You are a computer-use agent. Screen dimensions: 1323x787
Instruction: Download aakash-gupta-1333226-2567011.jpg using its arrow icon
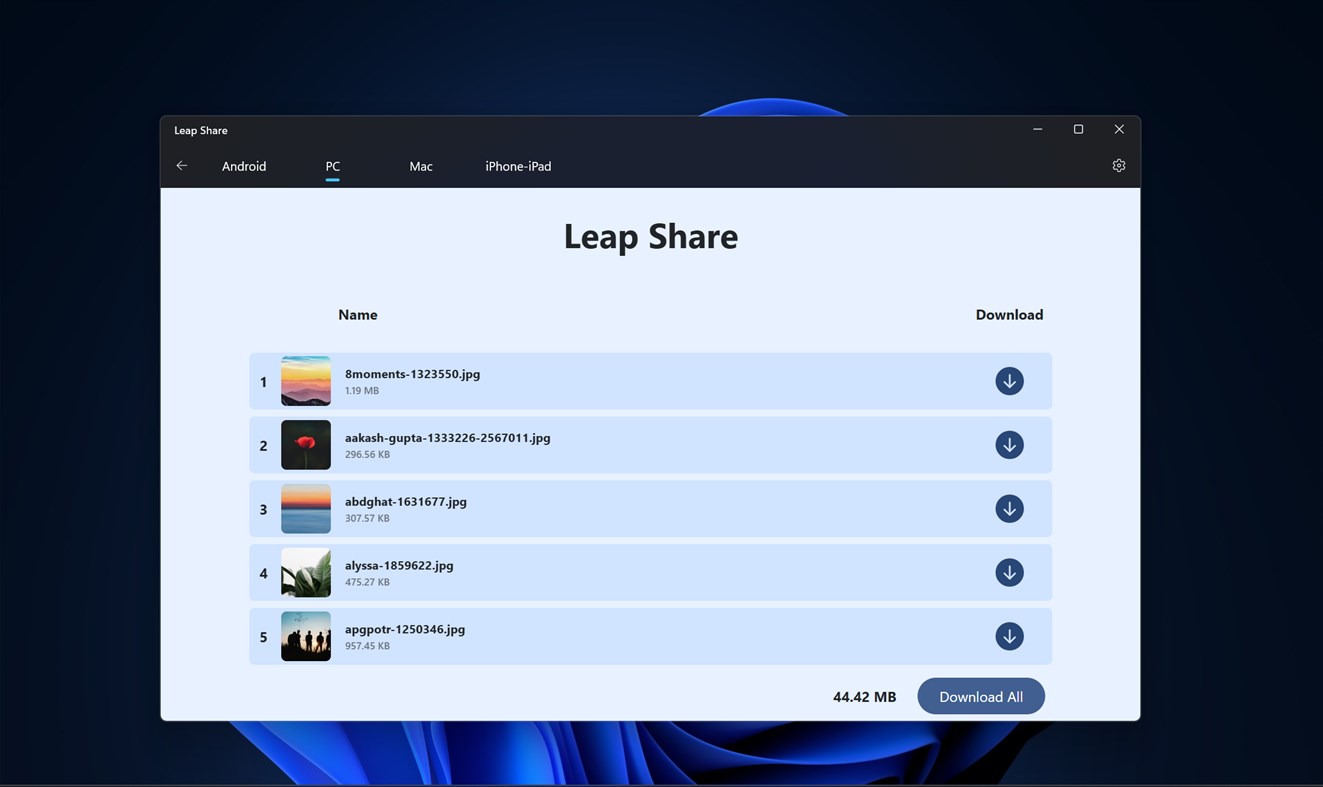(1009, 444)
